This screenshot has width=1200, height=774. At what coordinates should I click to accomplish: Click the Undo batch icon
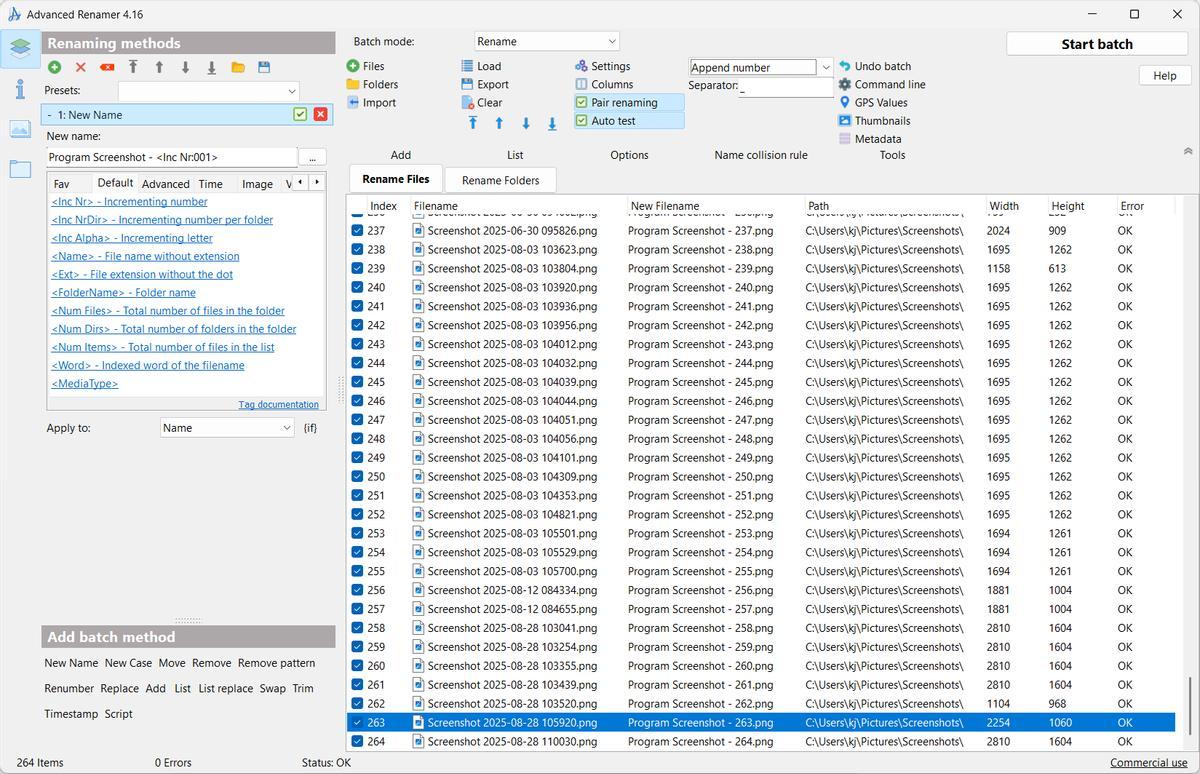845,66
